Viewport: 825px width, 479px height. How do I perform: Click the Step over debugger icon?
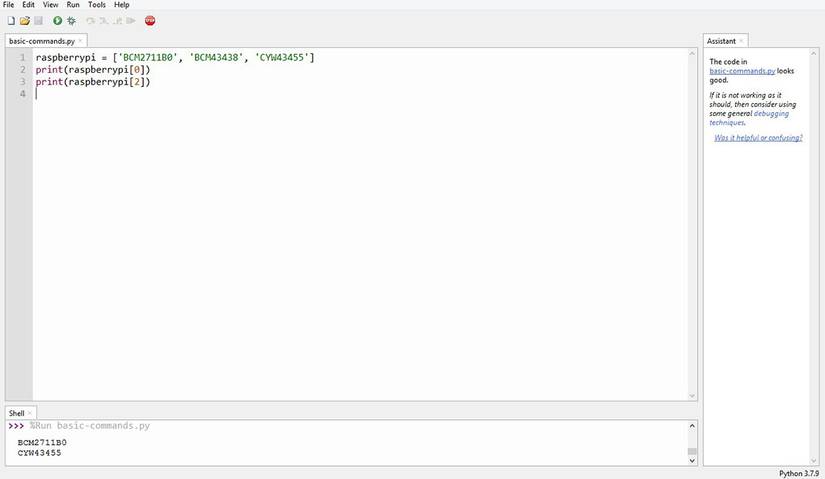(x=90, y=21)
